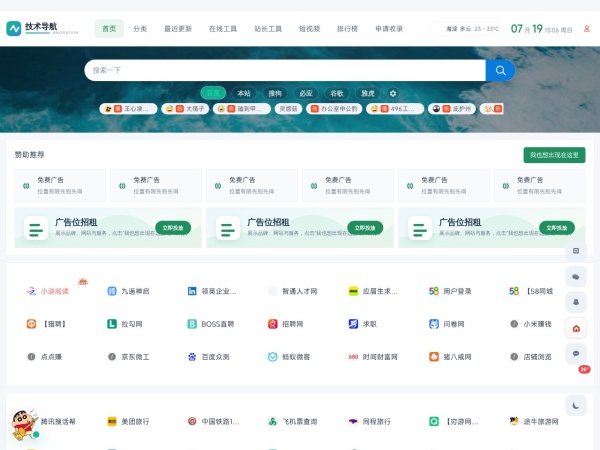Click 立即投放 on middle ad banner
This screenshot has width=600, height=450.
[x=365, y=228]
